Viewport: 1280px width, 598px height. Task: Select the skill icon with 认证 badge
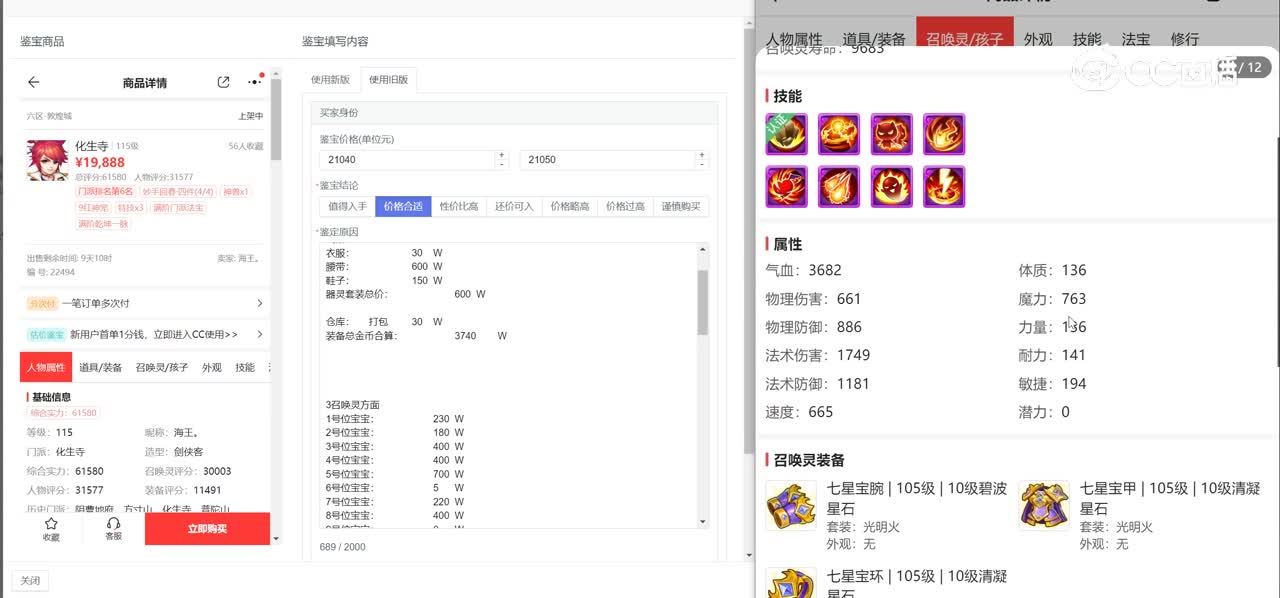coord(787,134)
